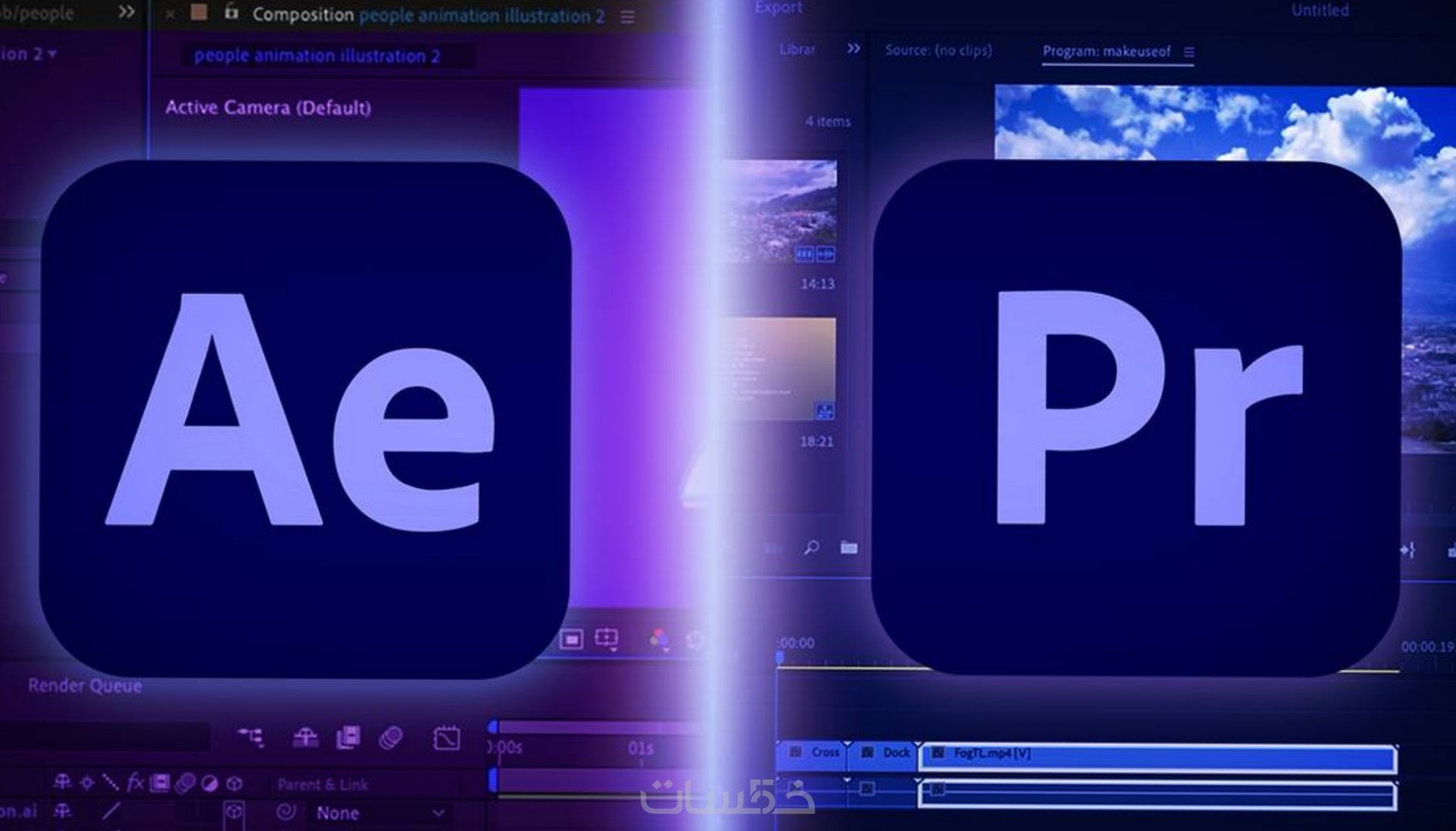The height and width of the screenshot is (831, 1456).
Task: Select the audio clip beneath FogTL.mp4 [V]
Action: 1157,795
